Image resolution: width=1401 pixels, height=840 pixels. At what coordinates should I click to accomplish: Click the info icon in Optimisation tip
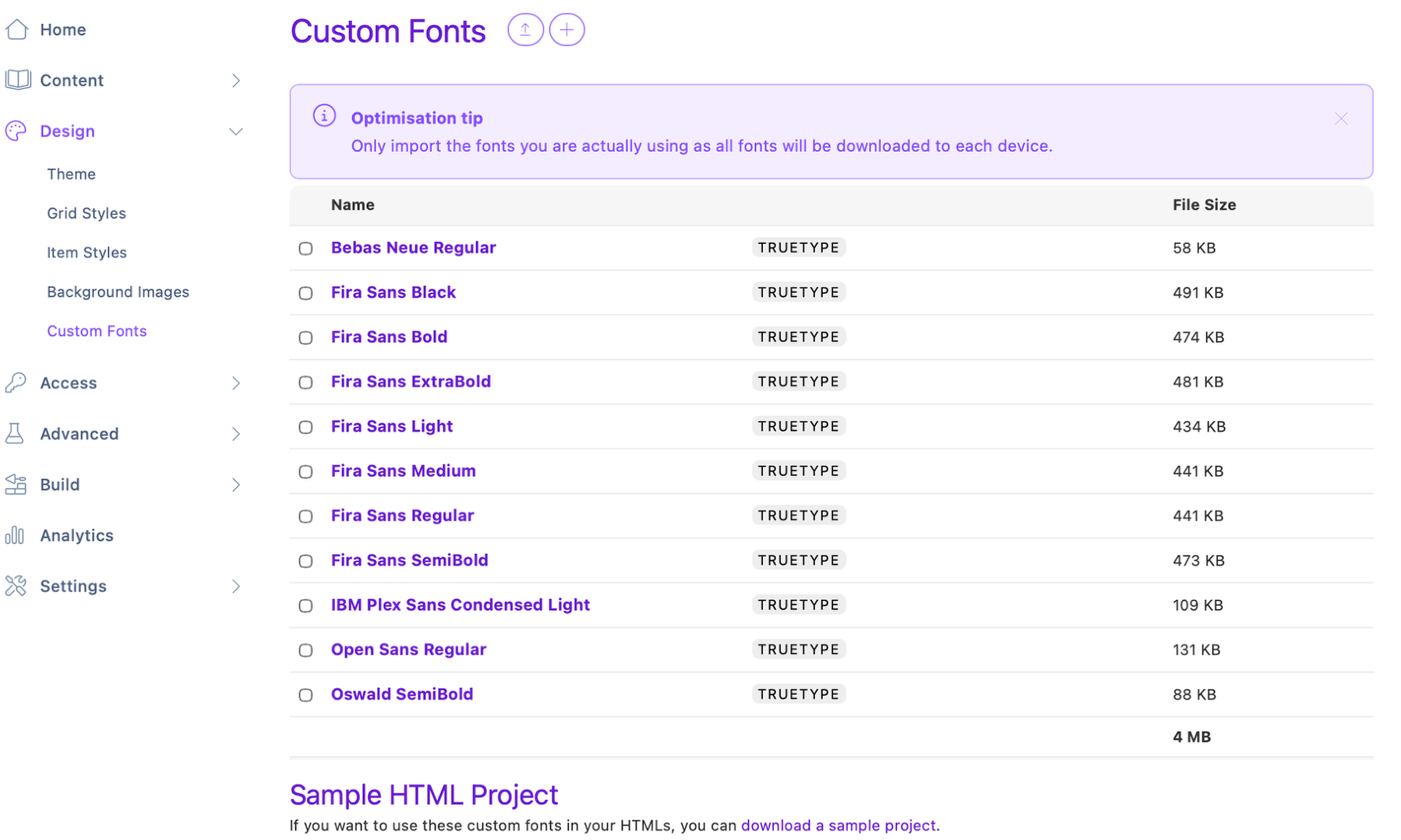click(x=324, y=116)
